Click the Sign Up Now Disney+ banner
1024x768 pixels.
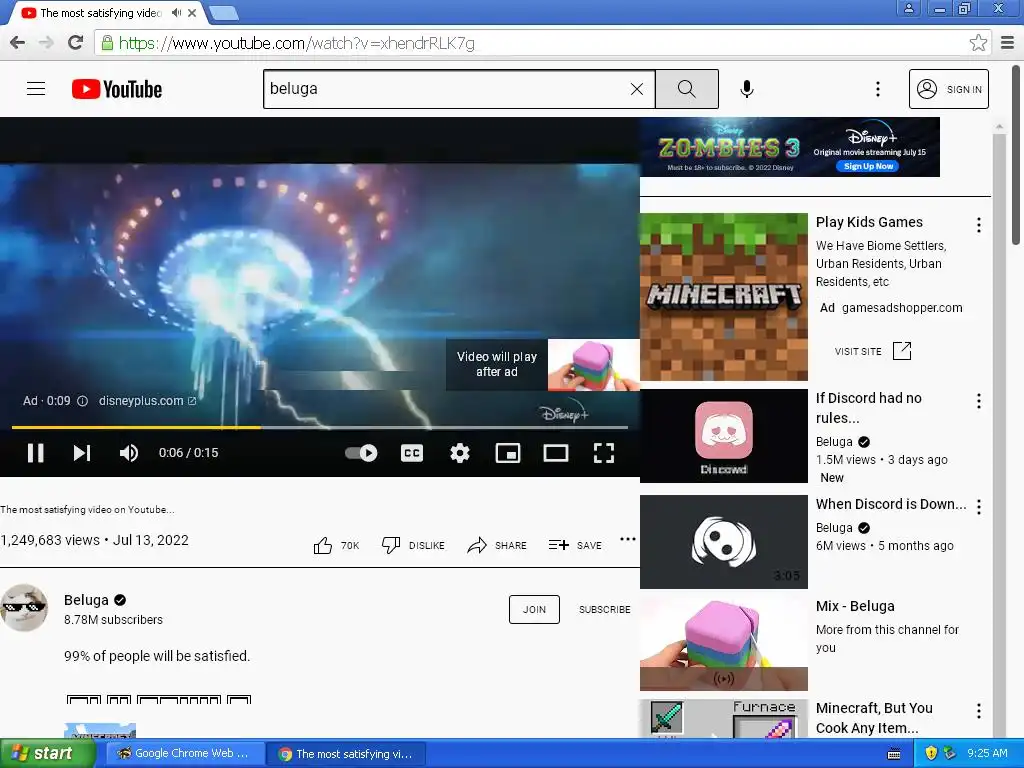point(868,166)
